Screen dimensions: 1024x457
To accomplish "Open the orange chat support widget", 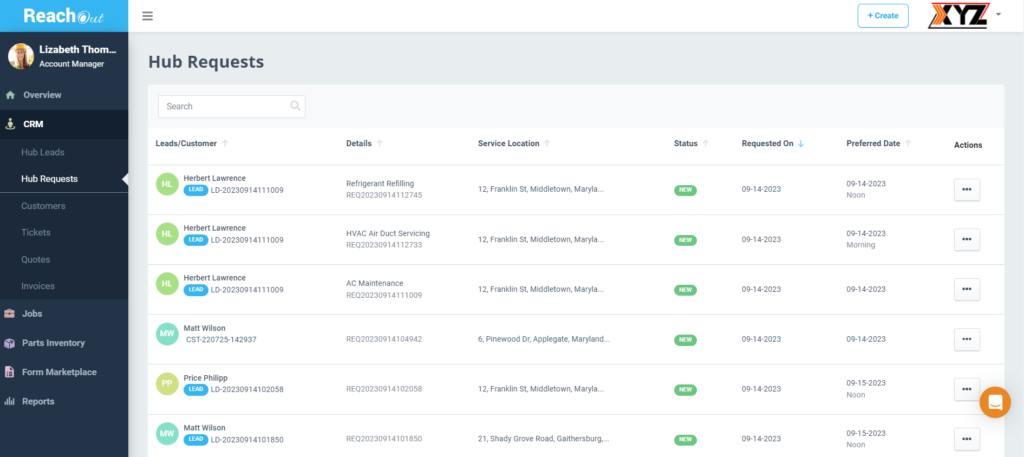I will (995, 402).
